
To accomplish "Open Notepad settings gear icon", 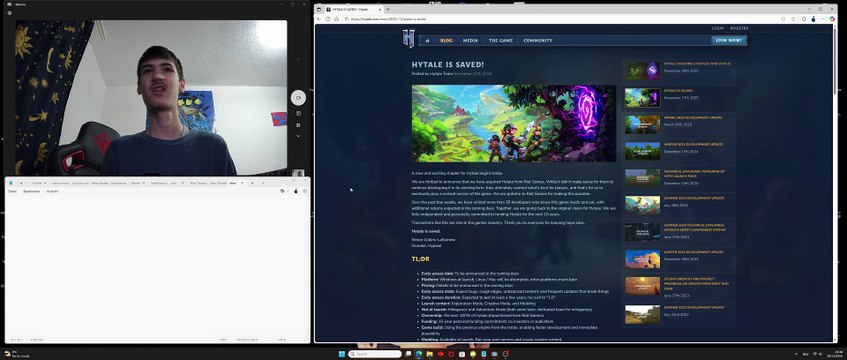I will [305, 191].
